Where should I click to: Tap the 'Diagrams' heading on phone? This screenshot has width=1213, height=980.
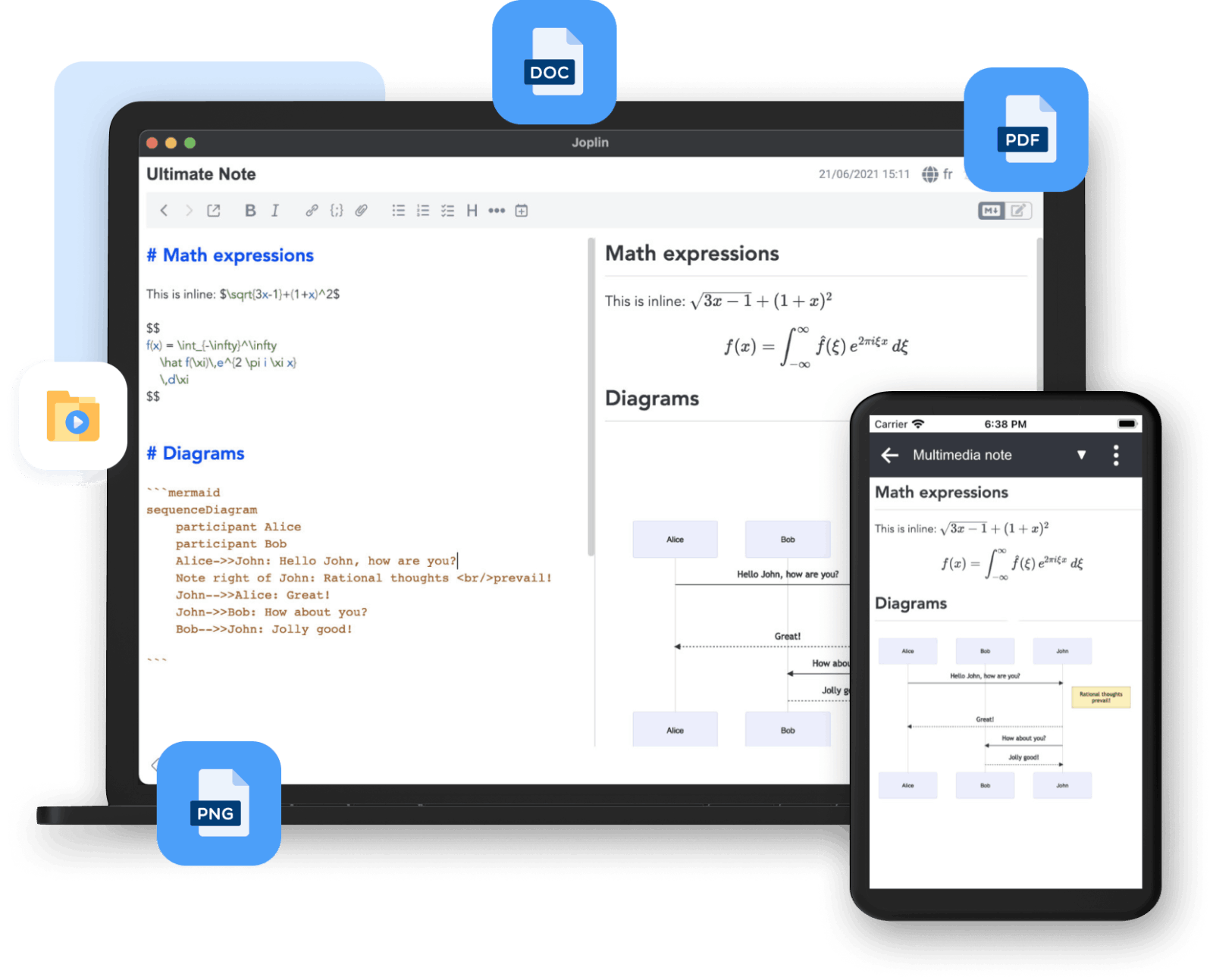[x=911, y=603]
